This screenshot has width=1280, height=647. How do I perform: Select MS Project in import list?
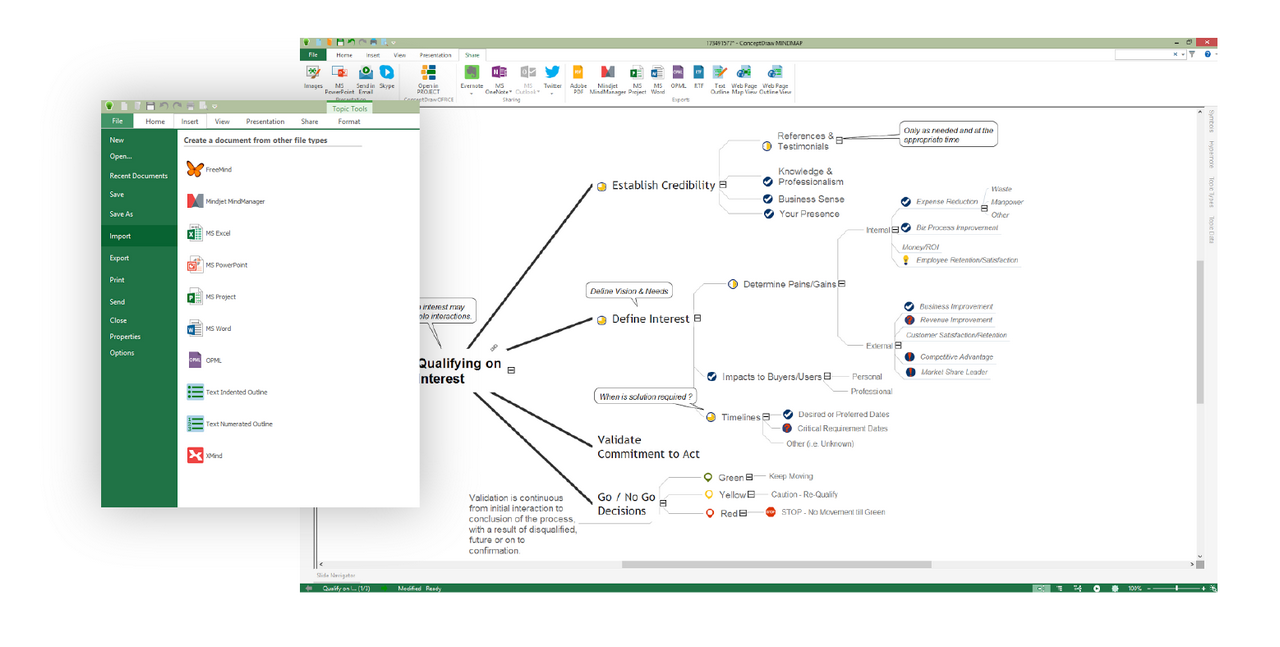click(x=211, y=297)
